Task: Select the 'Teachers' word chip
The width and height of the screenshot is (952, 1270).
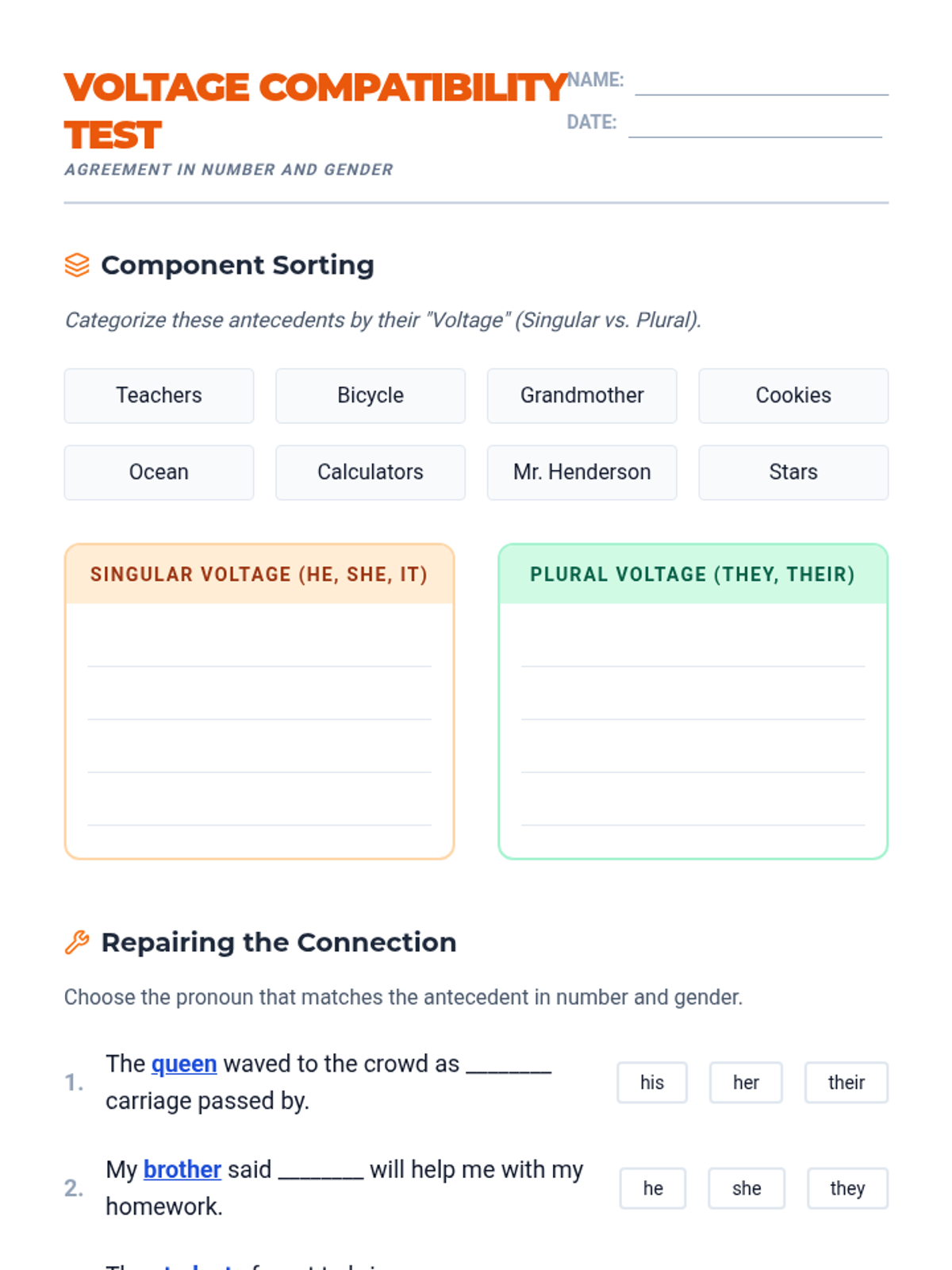Action: click(x=159, y=395)
